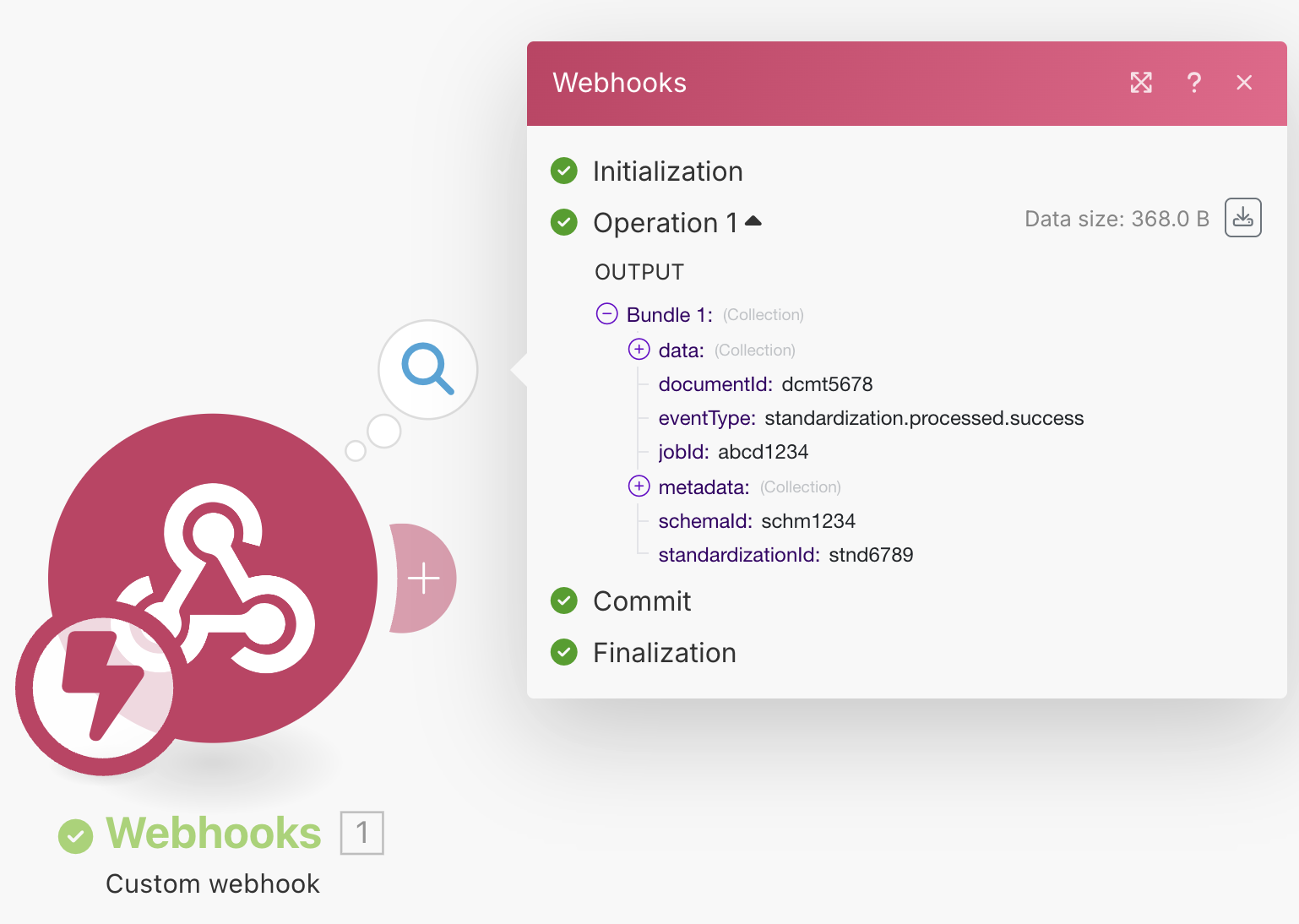Expand the metadata collection

(x=639, y=486)
